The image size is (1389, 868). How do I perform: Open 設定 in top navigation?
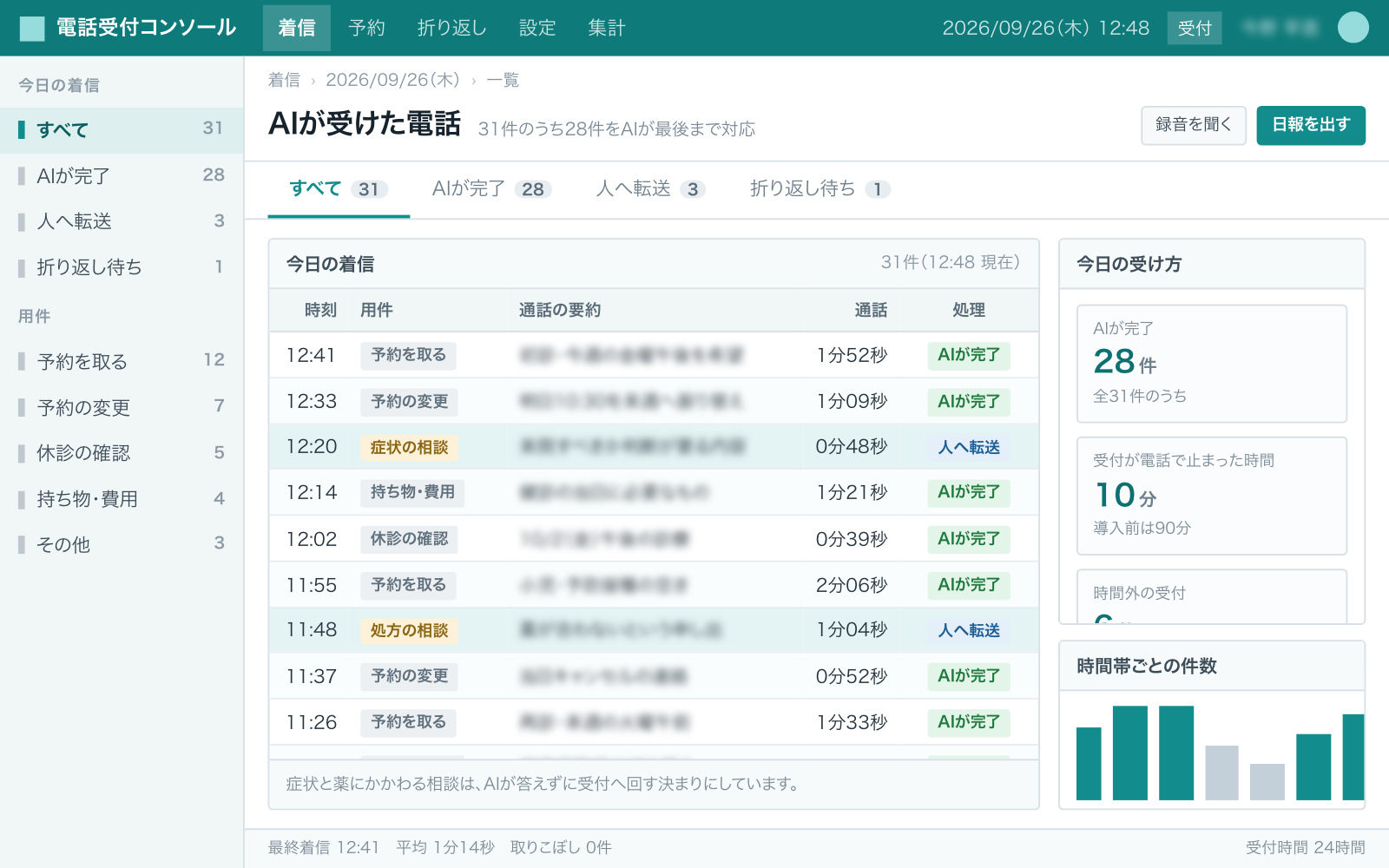coord(537,28)
